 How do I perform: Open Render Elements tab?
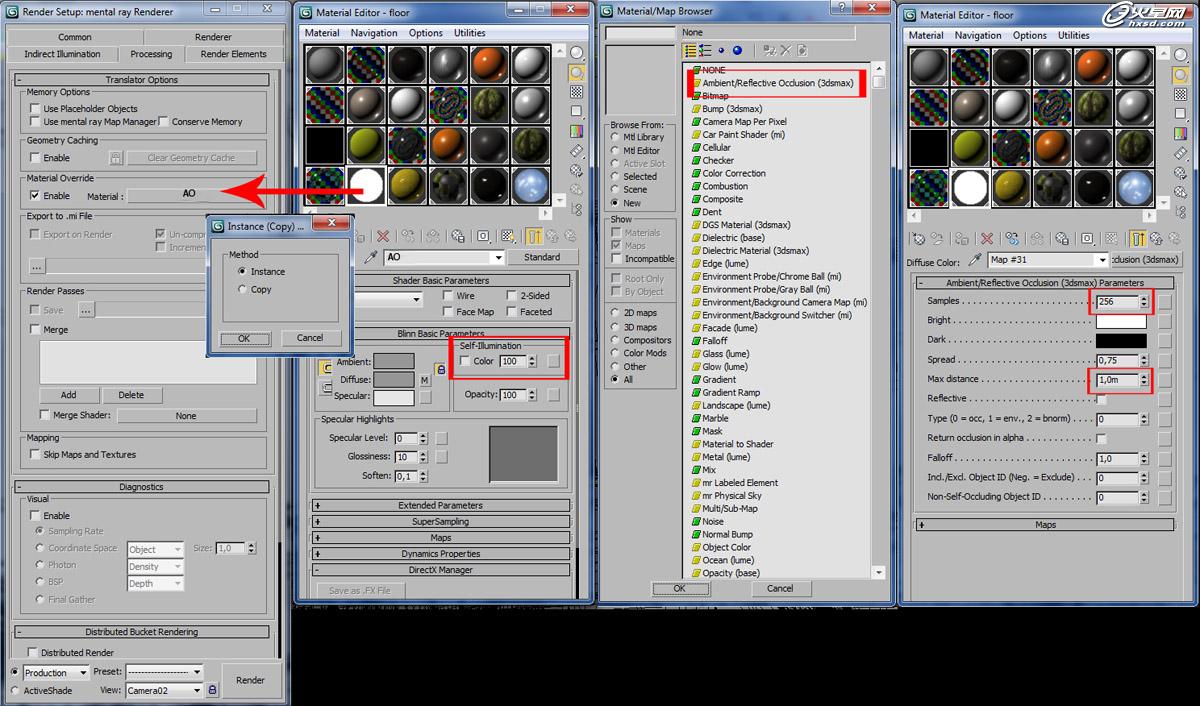234,54
